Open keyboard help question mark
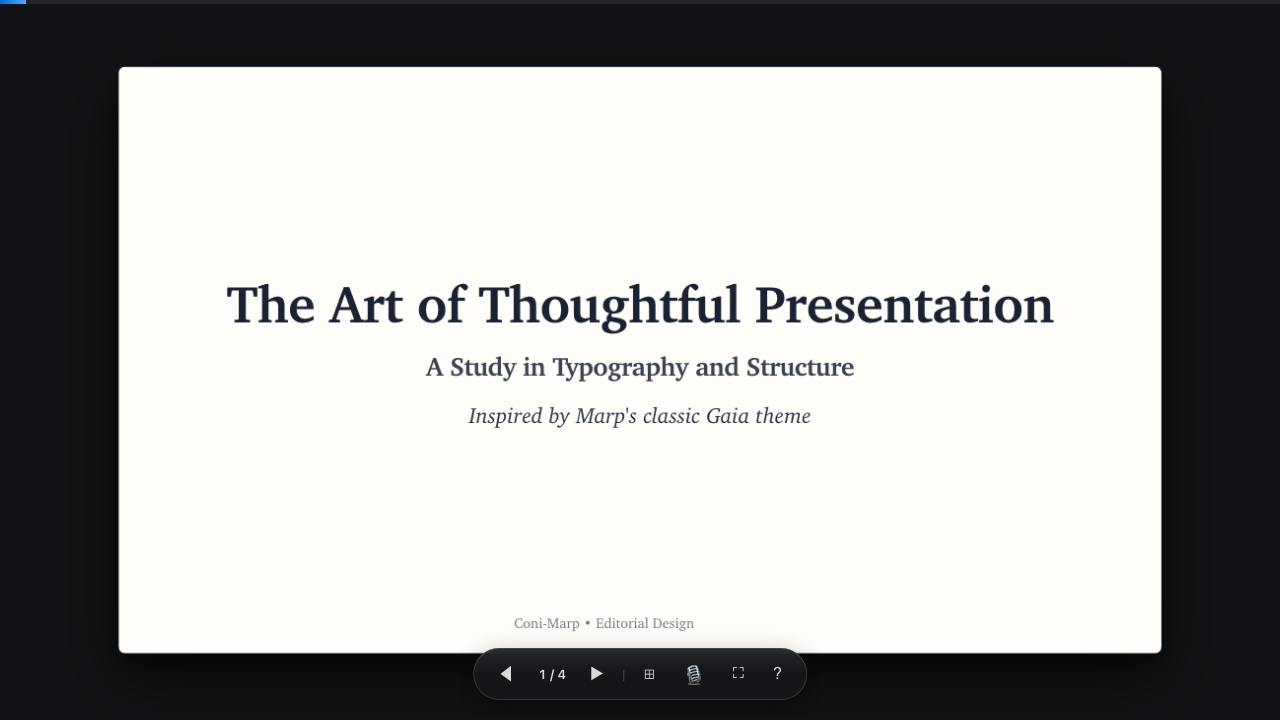The height and width of the screenshot is (720, 1280). (777, 674)
